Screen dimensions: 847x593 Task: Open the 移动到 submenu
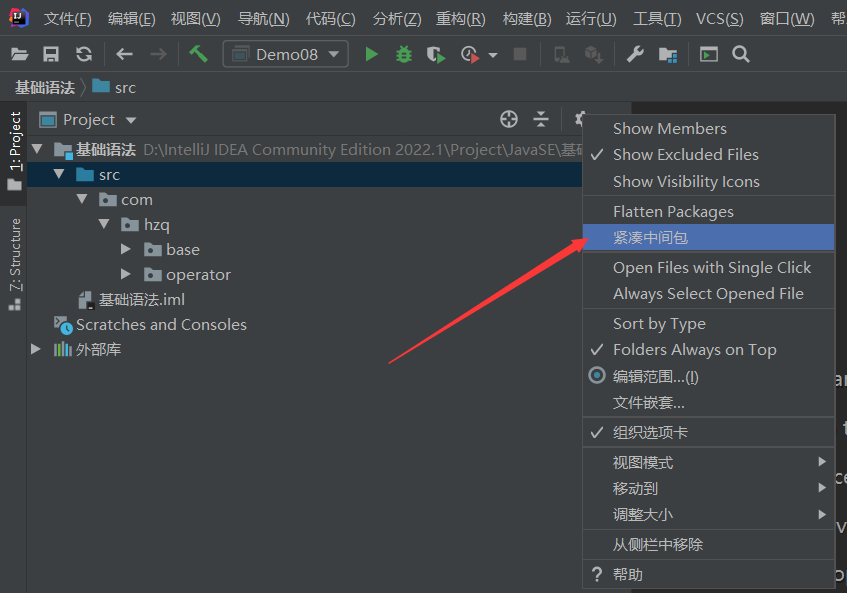(708, 489)
